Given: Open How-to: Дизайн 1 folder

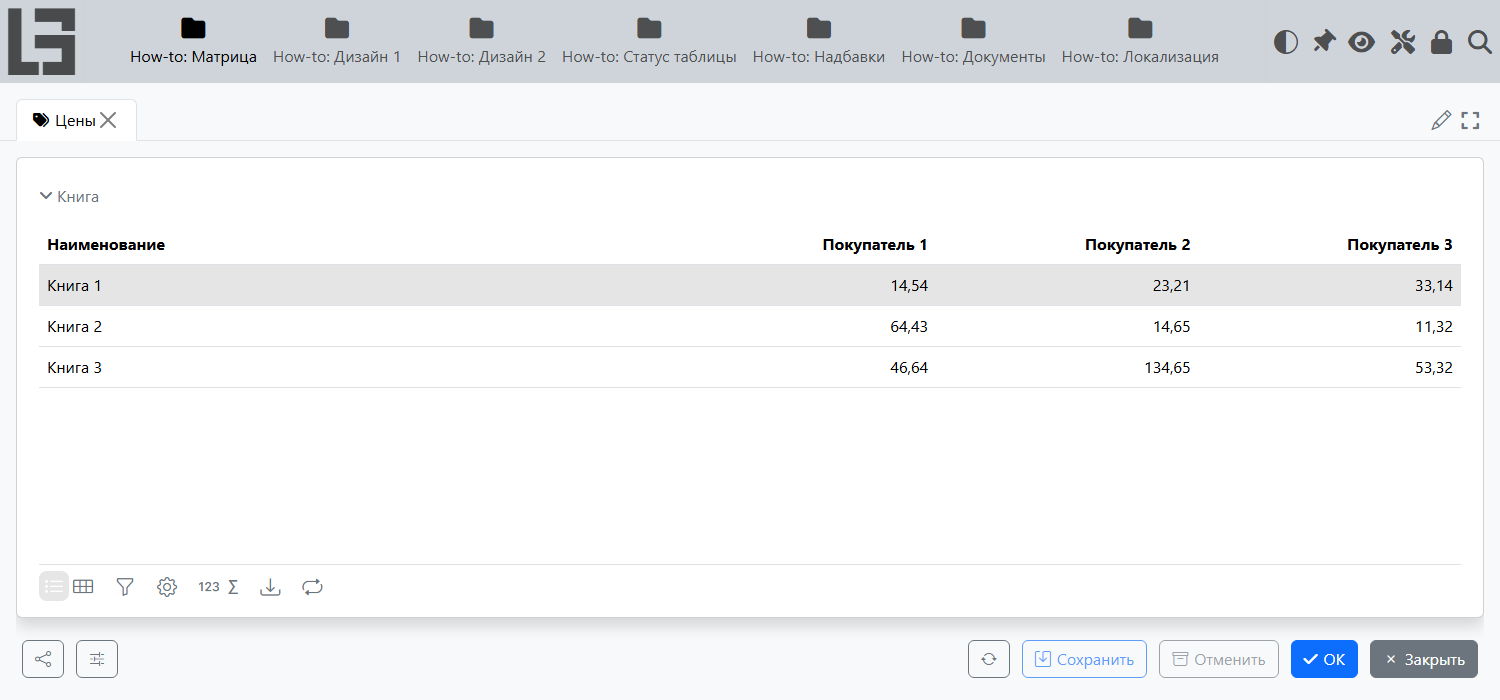Looking at the screenshot, I should pos(337,42).
